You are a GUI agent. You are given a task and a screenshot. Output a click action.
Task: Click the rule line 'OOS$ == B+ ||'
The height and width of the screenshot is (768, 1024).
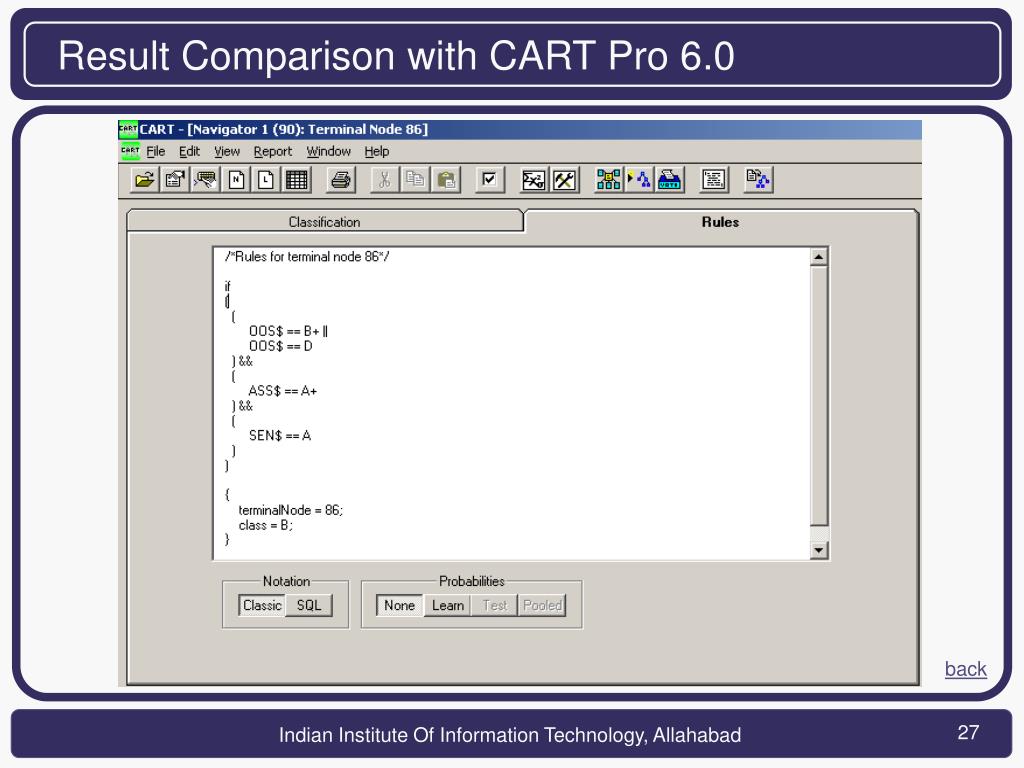(x=288, y=331)
